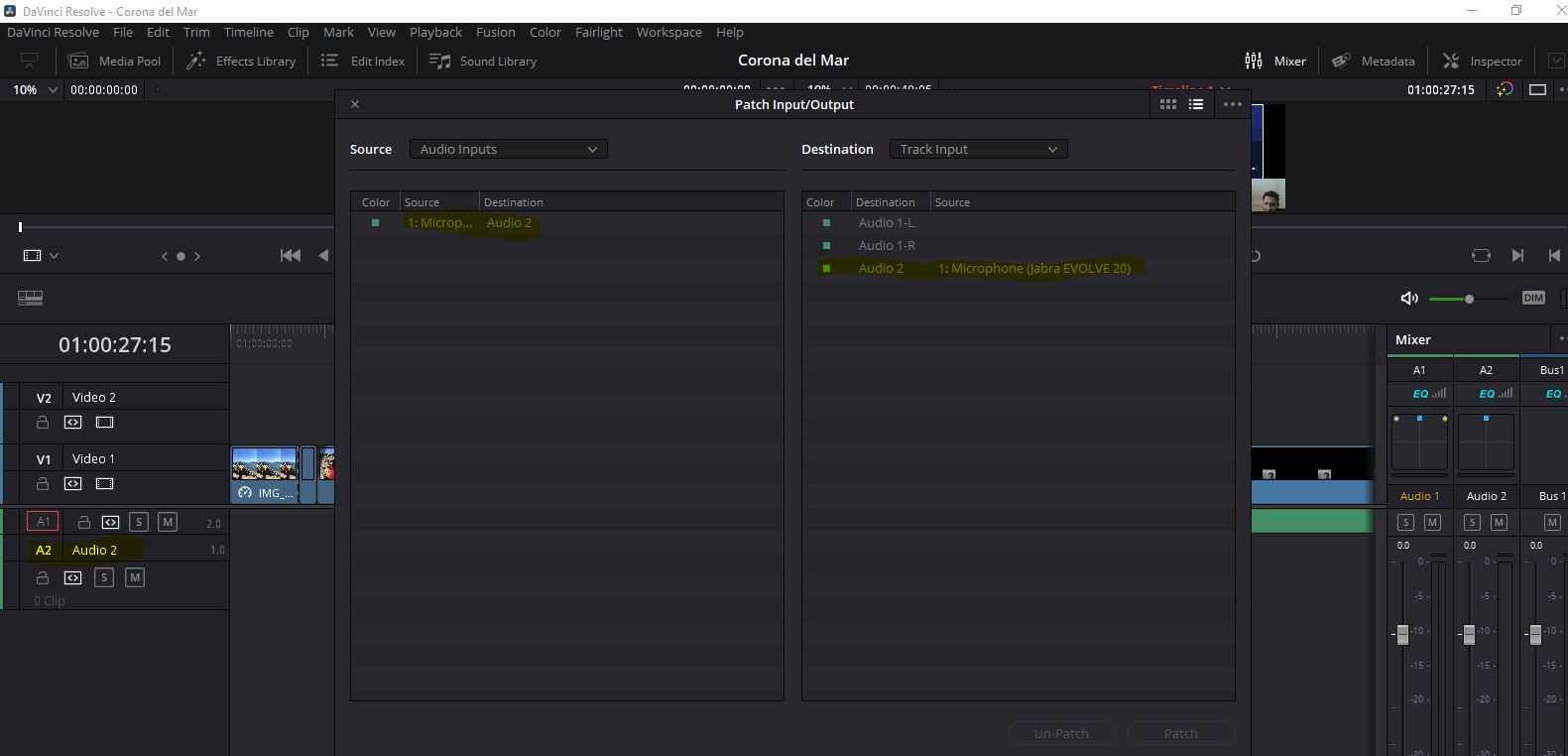
Task: Open the timeline view options icon
Action: [30, 298]
